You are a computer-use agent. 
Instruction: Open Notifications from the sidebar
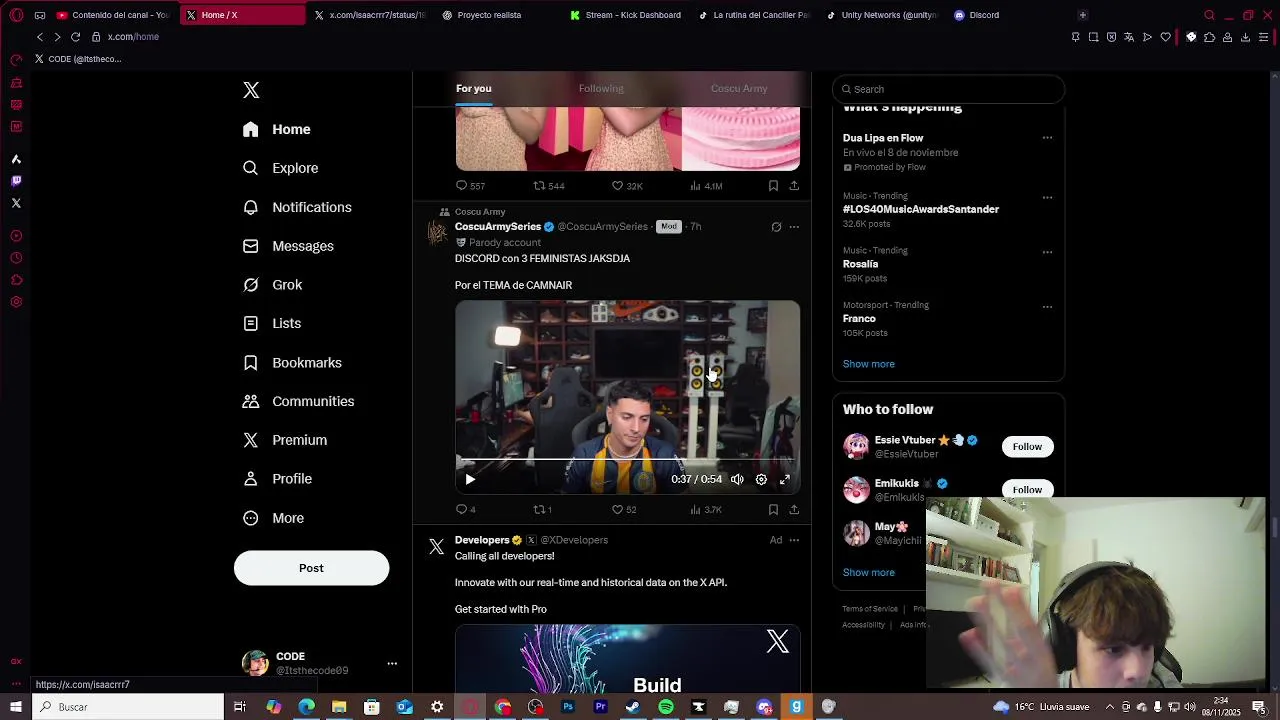(x=297, y=207)
